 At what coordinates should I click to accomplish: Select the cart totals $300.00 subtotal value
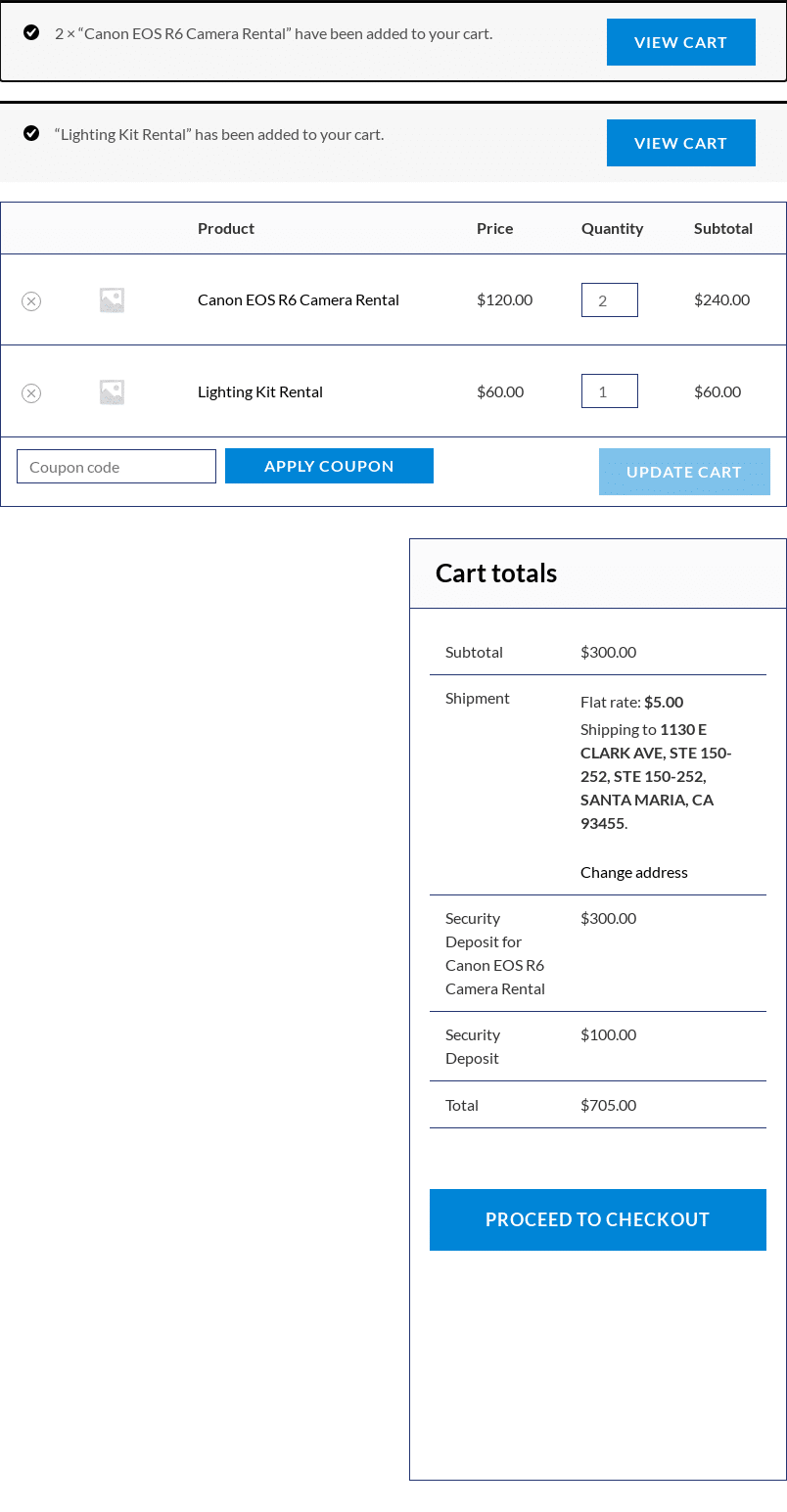click(x=608, y=652)
